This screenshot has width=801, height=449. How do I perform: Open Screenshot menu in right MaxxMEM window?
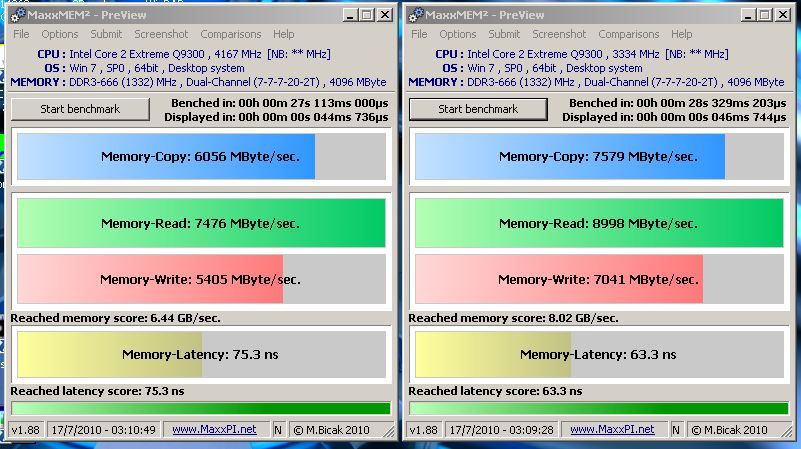click(559, 34)
